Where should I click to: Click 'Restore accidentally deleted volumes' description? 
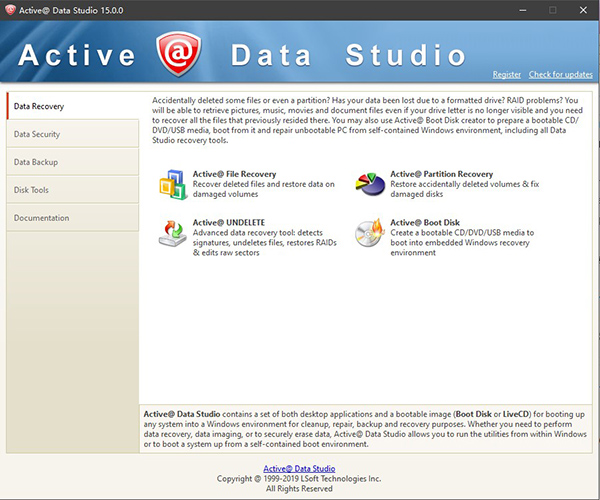(465, 189)
